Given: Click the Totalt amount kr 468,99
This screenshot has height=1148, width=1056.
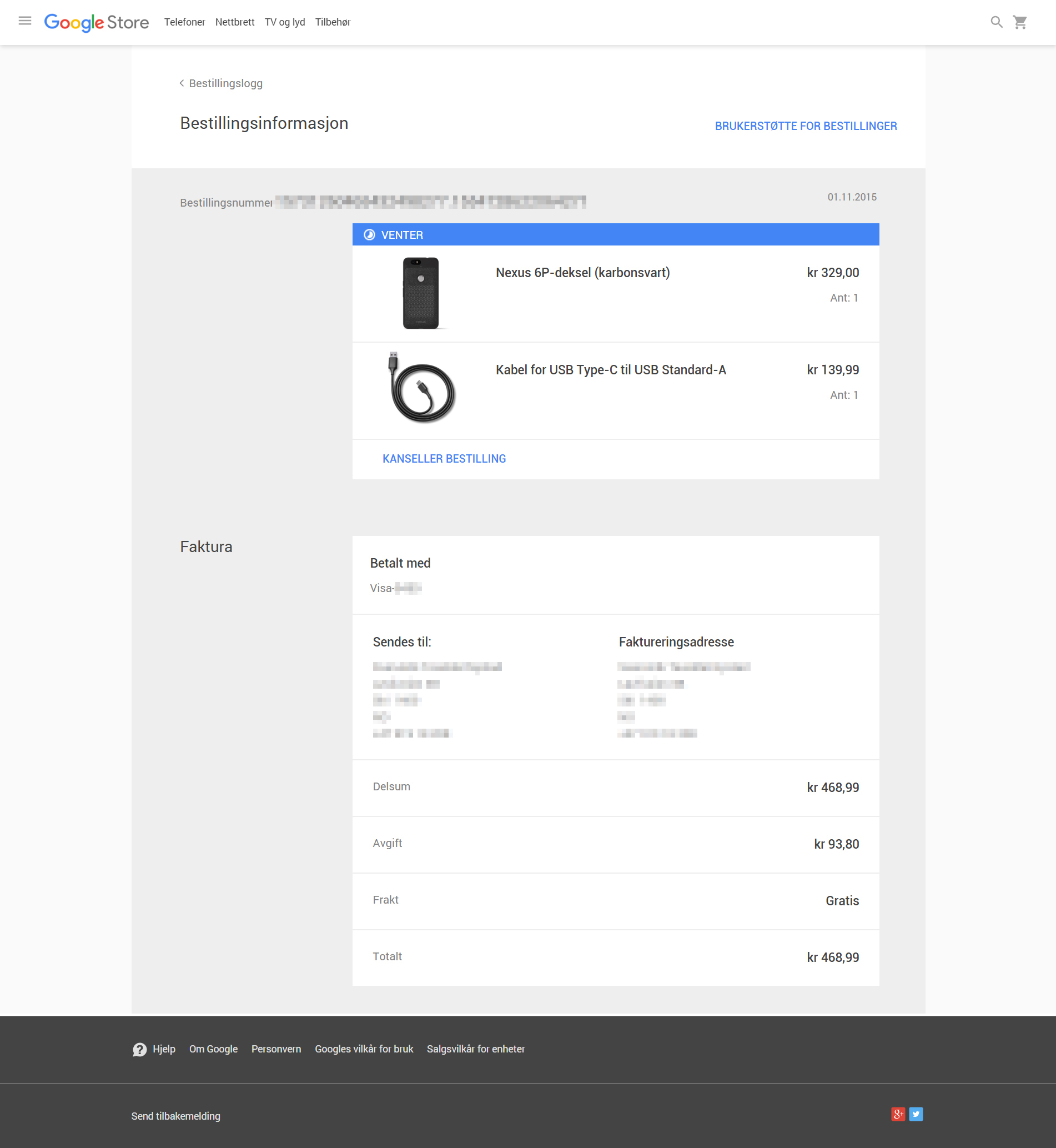Looking at the screenshot, I should (833, 957).
